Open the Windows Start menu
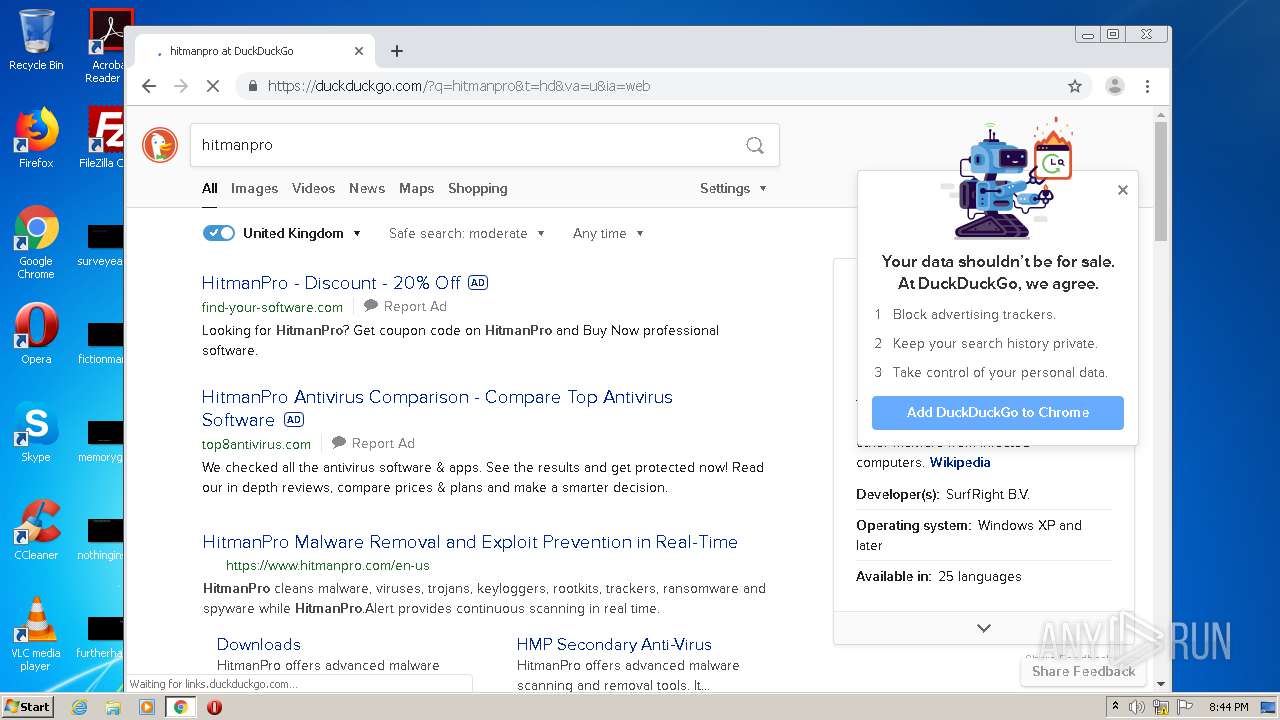This screenshot has height=720, width=1280. pyautogui.click(x=27, y=707)
